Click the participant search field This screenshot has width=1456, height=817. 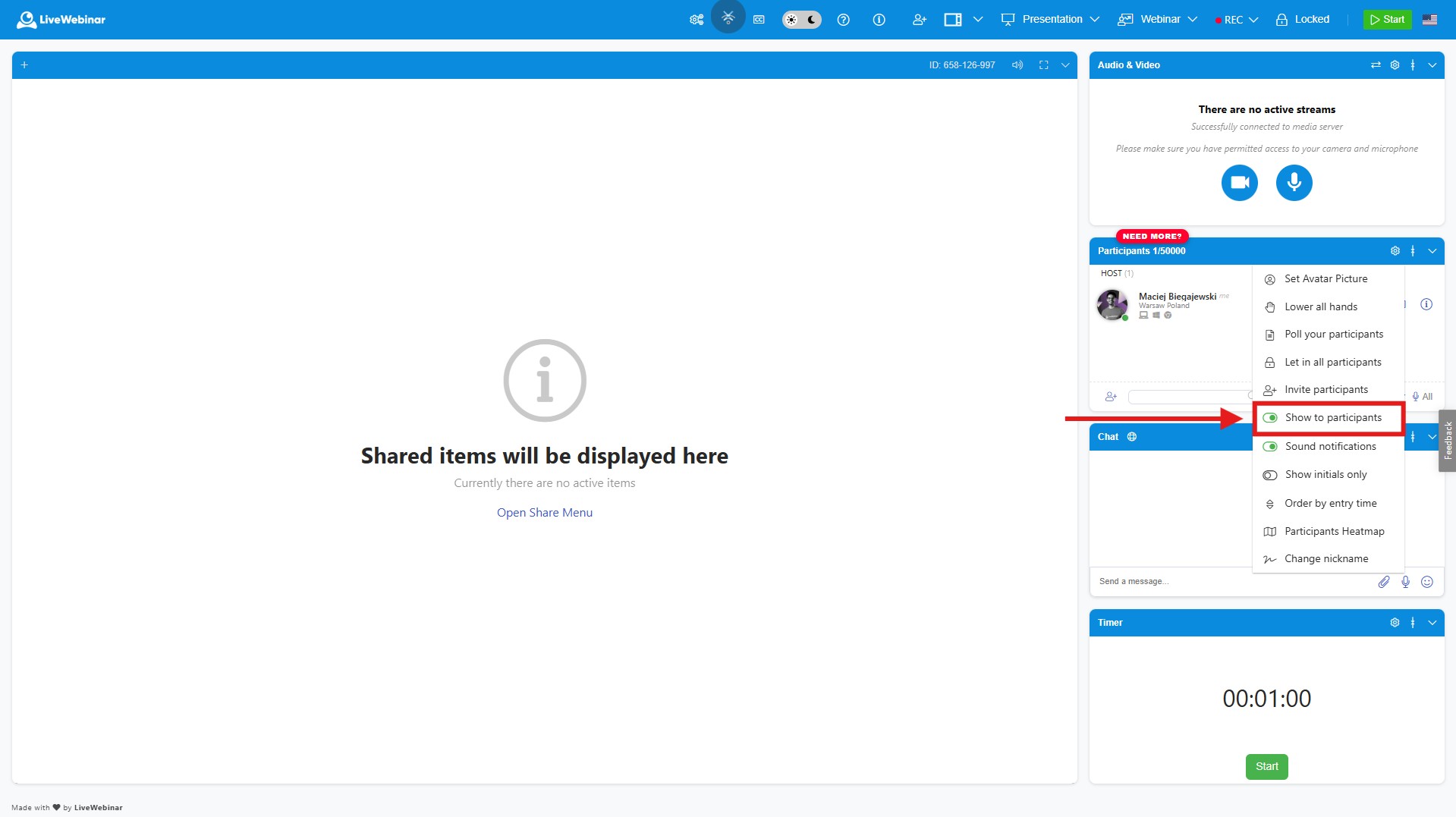click(x=1190, y=397)
